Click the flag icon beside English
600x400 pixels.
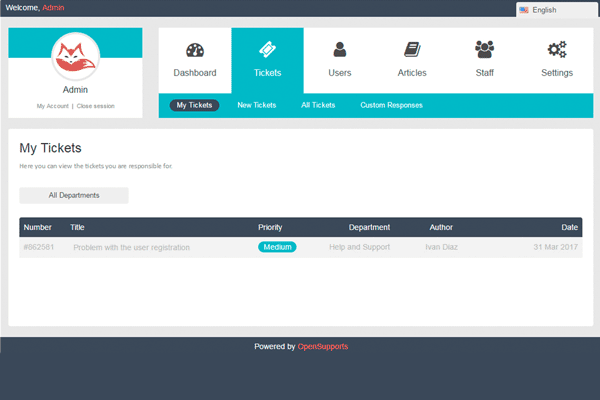524,10
